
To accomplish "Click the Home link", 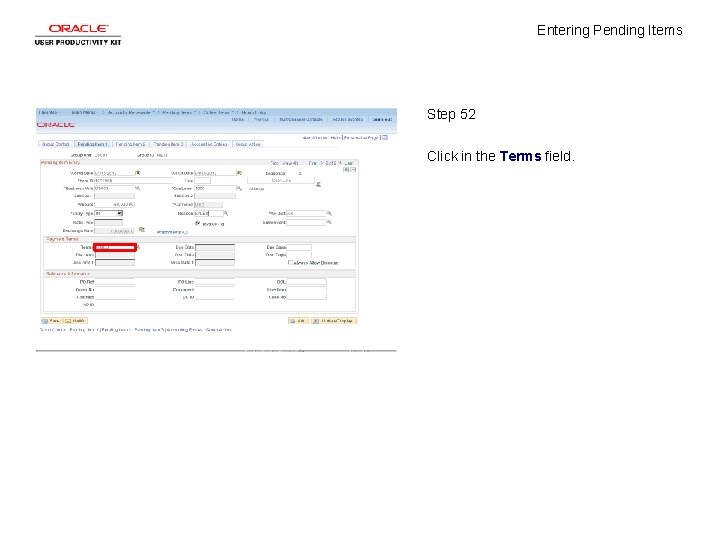I will [x=238, y=119].
